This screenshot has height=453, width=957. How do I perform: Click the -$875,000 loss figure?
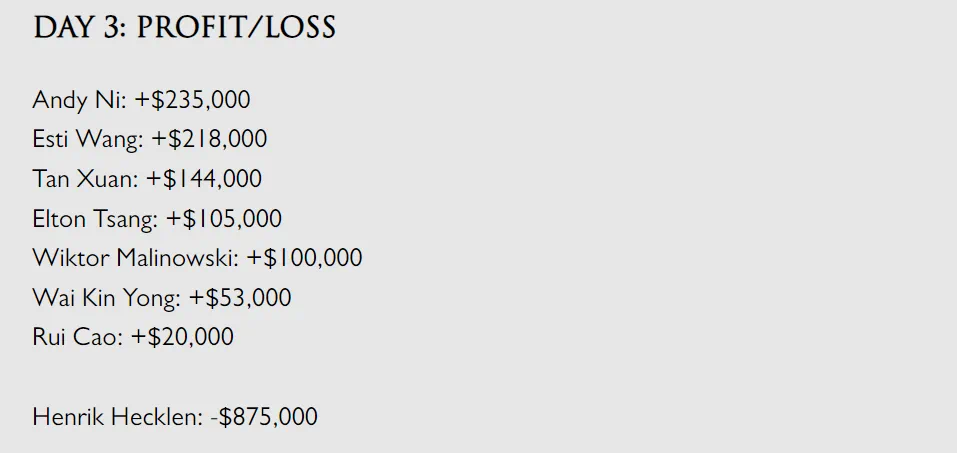pos(264,416)
